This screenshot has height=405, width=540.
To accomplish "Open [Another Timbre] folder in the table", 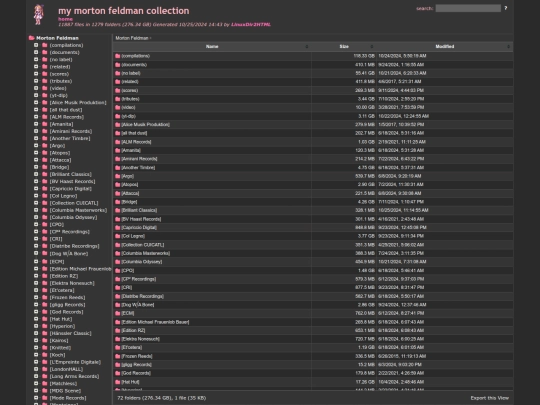I will click(138, 167).
